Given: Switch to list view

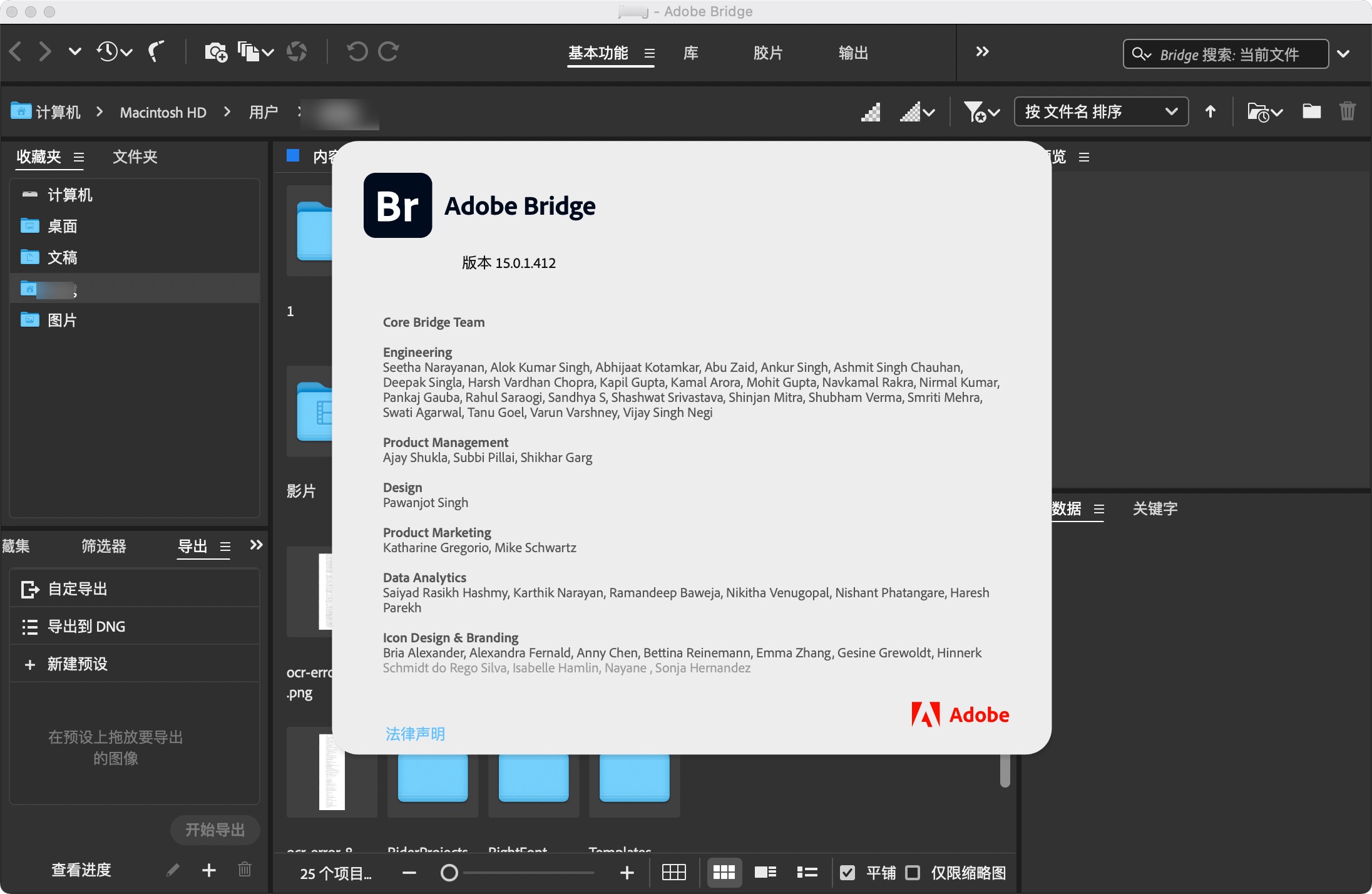Looking at the screenshot, I should (807, 873).
